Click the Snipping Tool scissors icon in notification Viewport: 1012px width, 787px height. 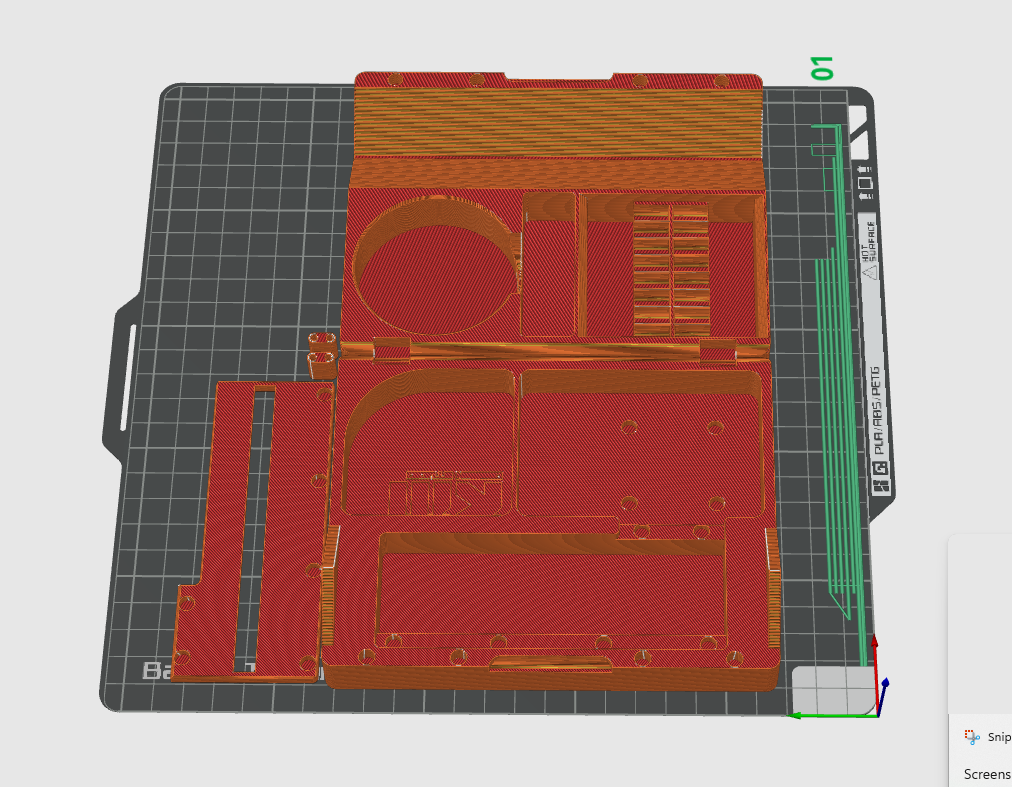tap(972, 737)
